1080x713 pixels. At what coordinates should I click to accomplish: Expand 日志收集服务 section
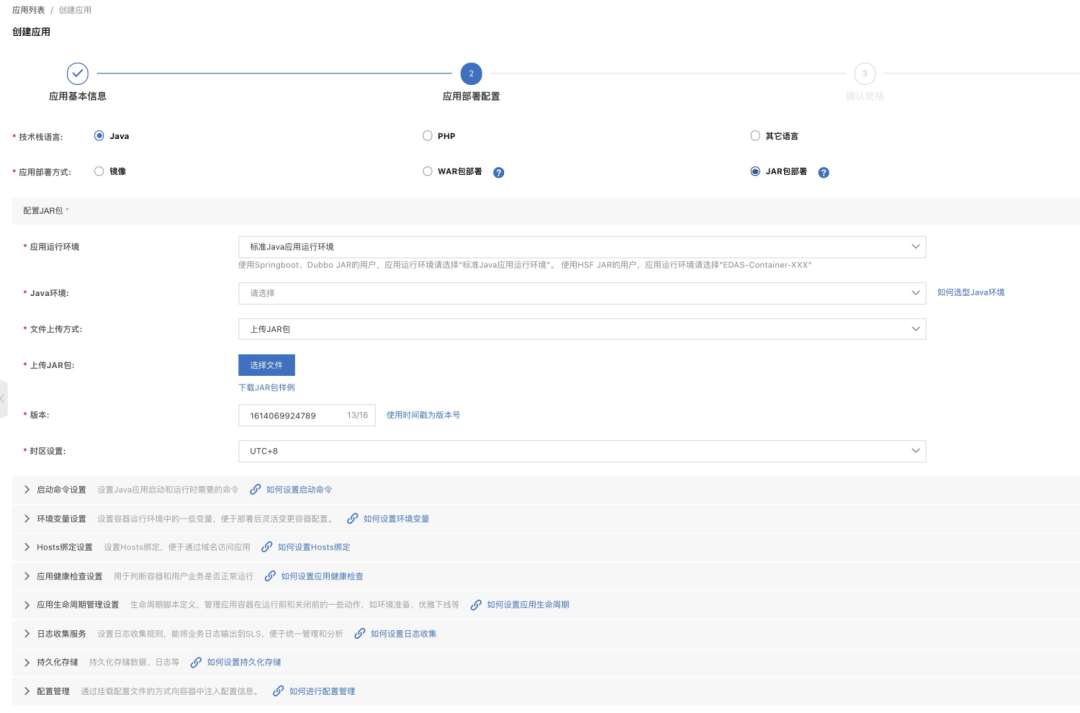(27, 633)
